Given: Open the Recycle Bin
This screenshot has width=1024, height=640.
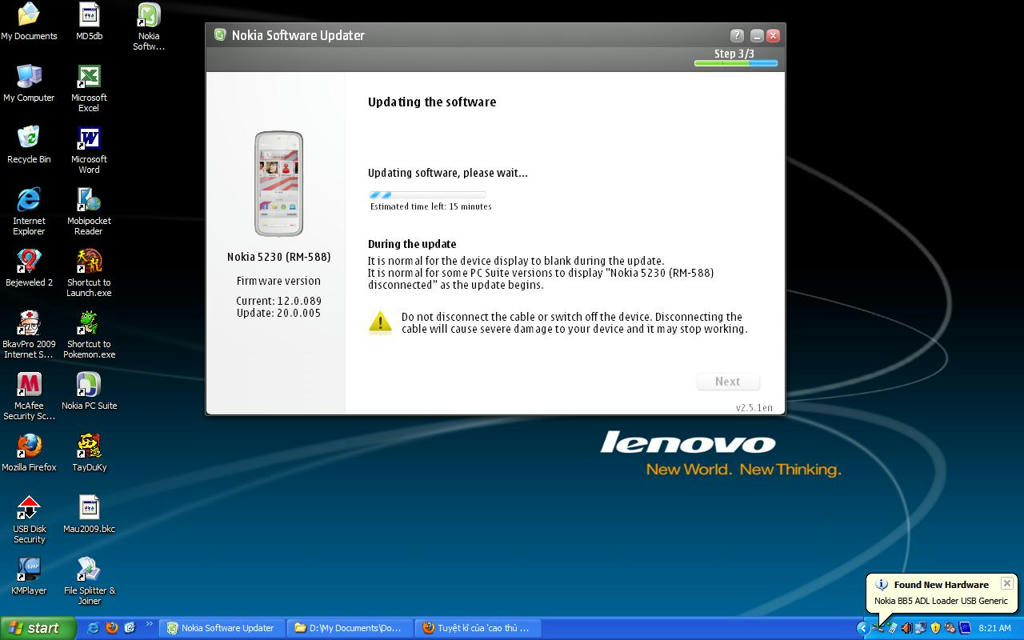Looking at the screenshot, I should tap(29, 139).
